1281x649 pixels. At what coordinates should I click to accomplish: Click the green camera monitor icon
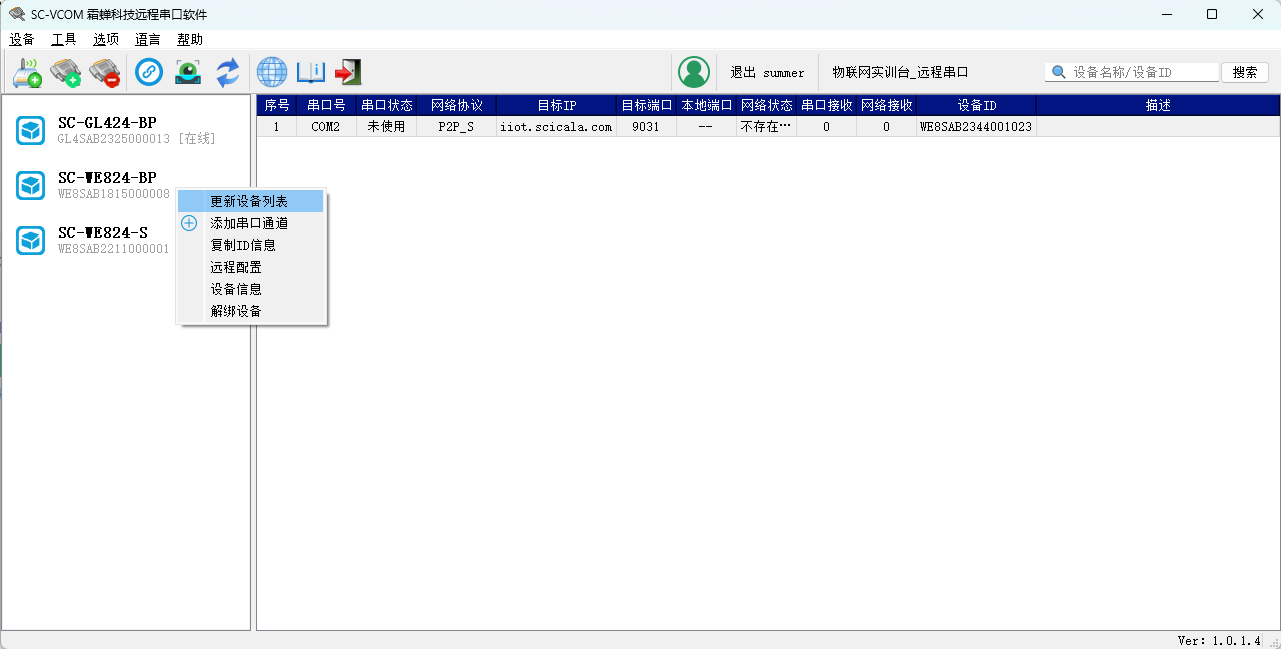point(188,72)
